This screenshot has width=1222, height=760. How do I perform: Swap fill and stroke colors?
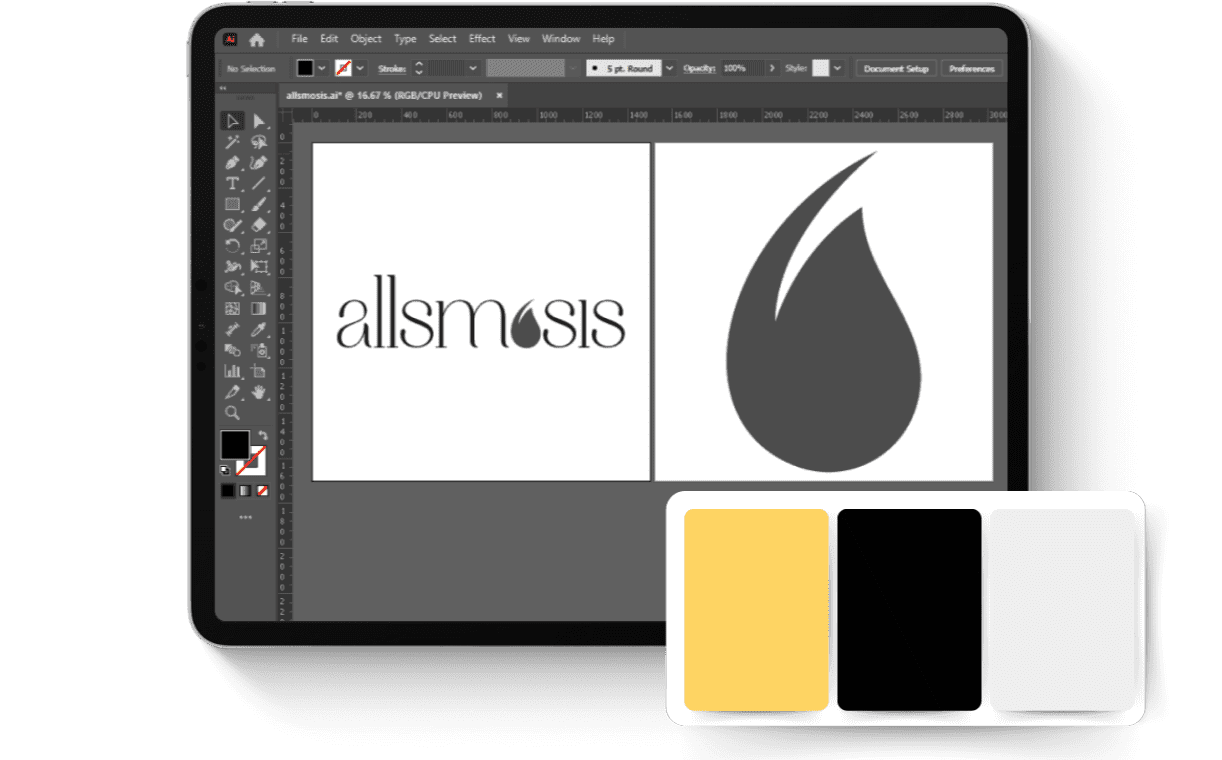click(263, 435)
